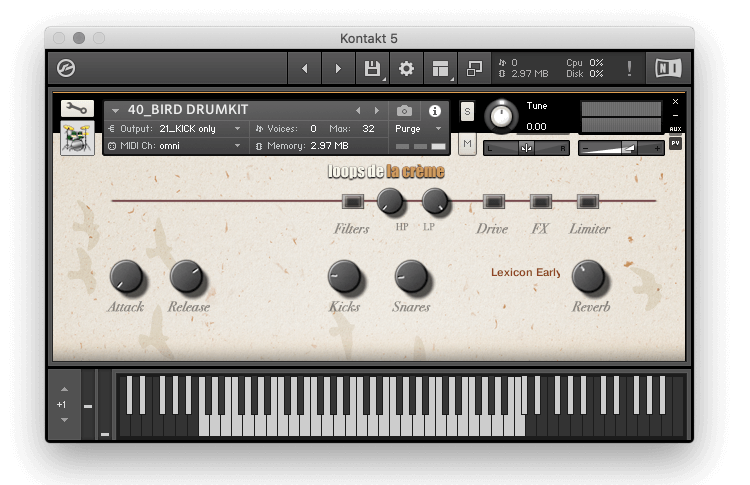
Task: Open the Purge dropdown menu
Action: 418,129
